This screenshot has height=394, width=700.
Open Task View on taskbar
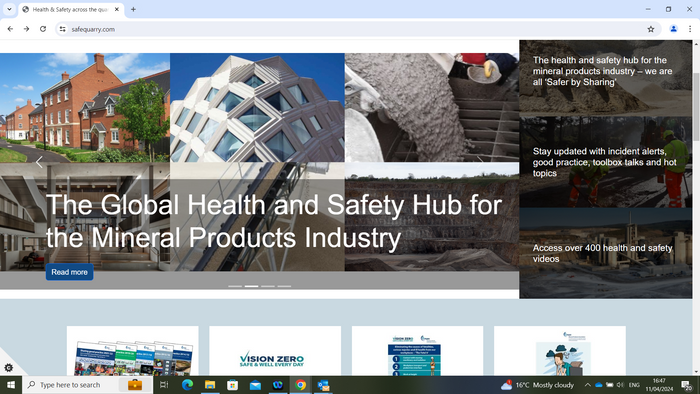coord(164,385)
